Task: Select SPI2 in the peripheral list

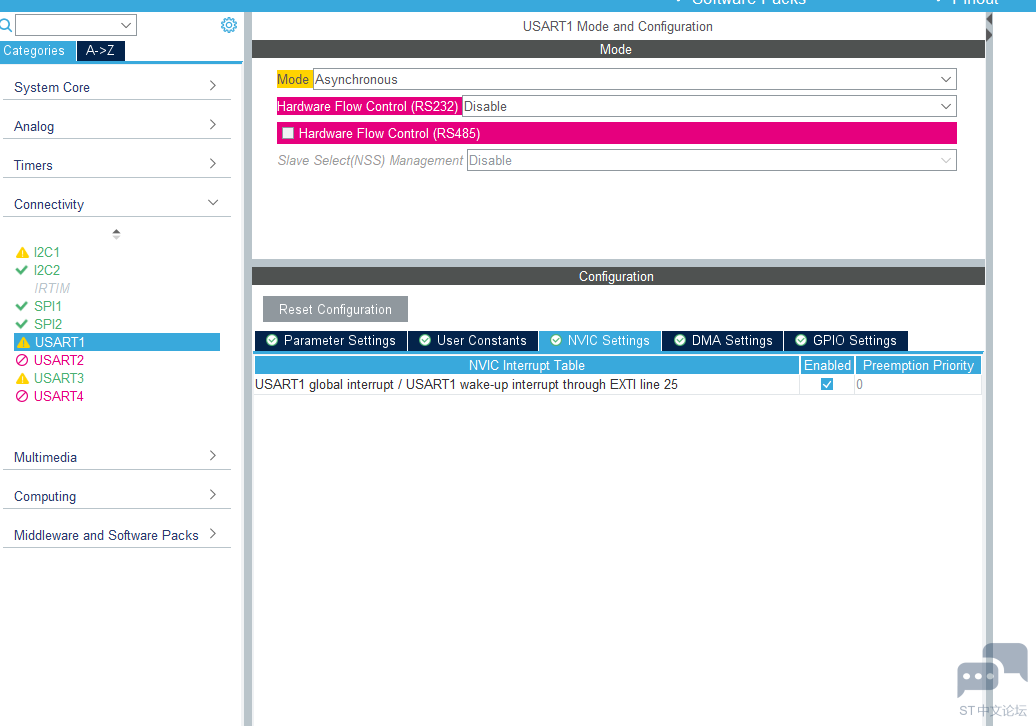Action: 48,324
